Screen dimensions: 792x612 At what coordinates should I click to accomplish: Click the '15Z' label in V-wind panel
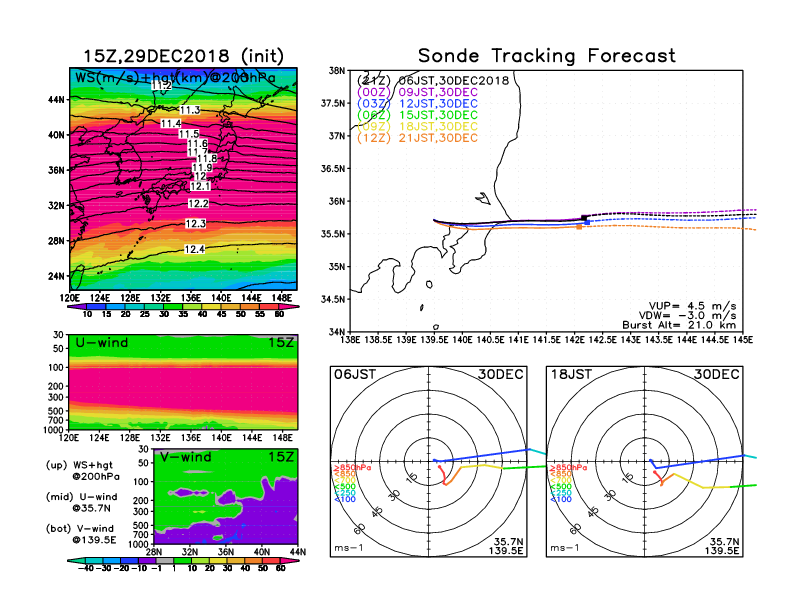pyautogui.click(x=280, y=457)
